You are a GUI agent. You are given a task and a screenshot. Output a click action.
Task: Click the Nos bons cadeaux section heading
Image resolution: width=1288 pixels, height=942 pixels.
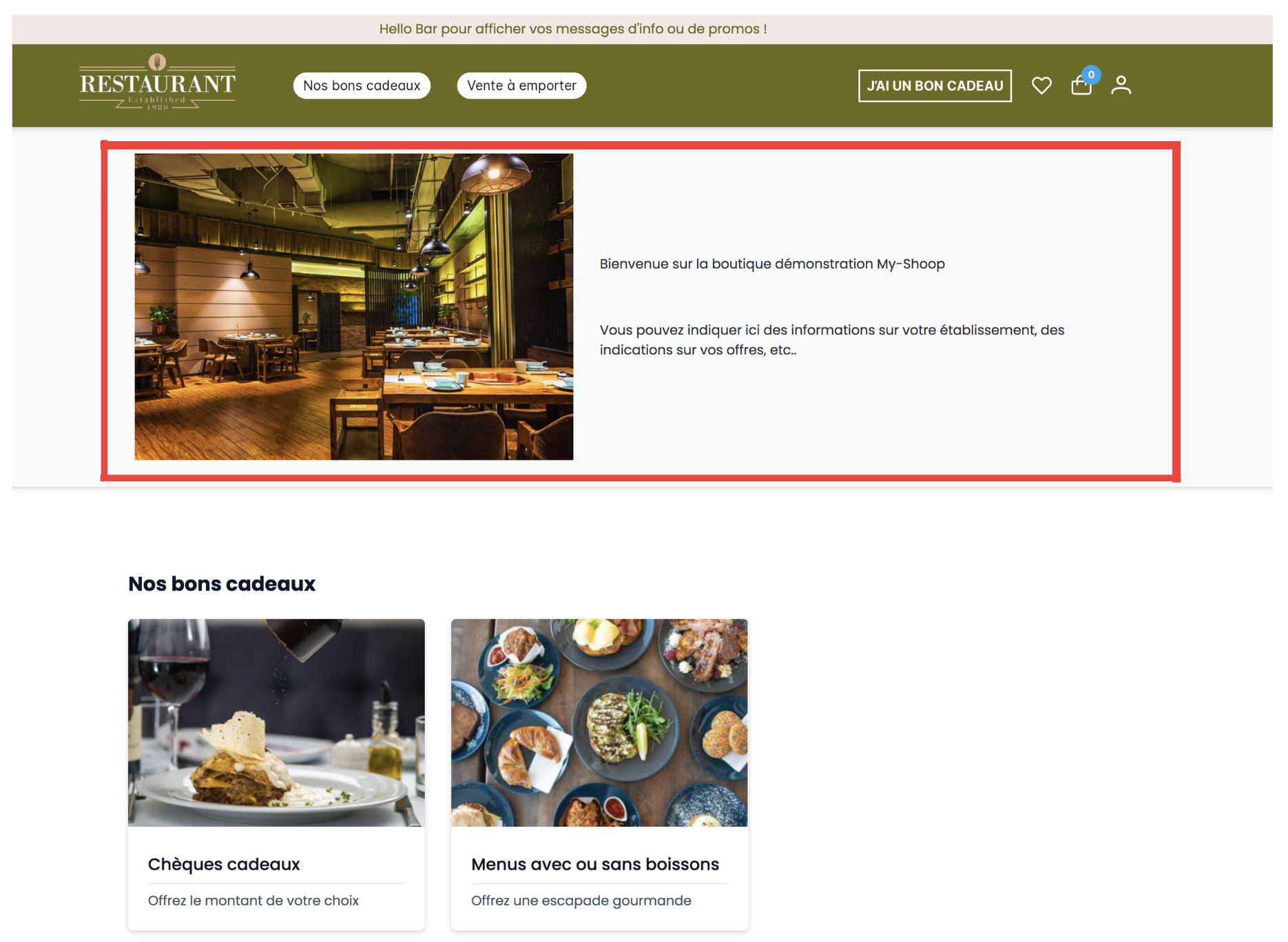click(222, 584)
